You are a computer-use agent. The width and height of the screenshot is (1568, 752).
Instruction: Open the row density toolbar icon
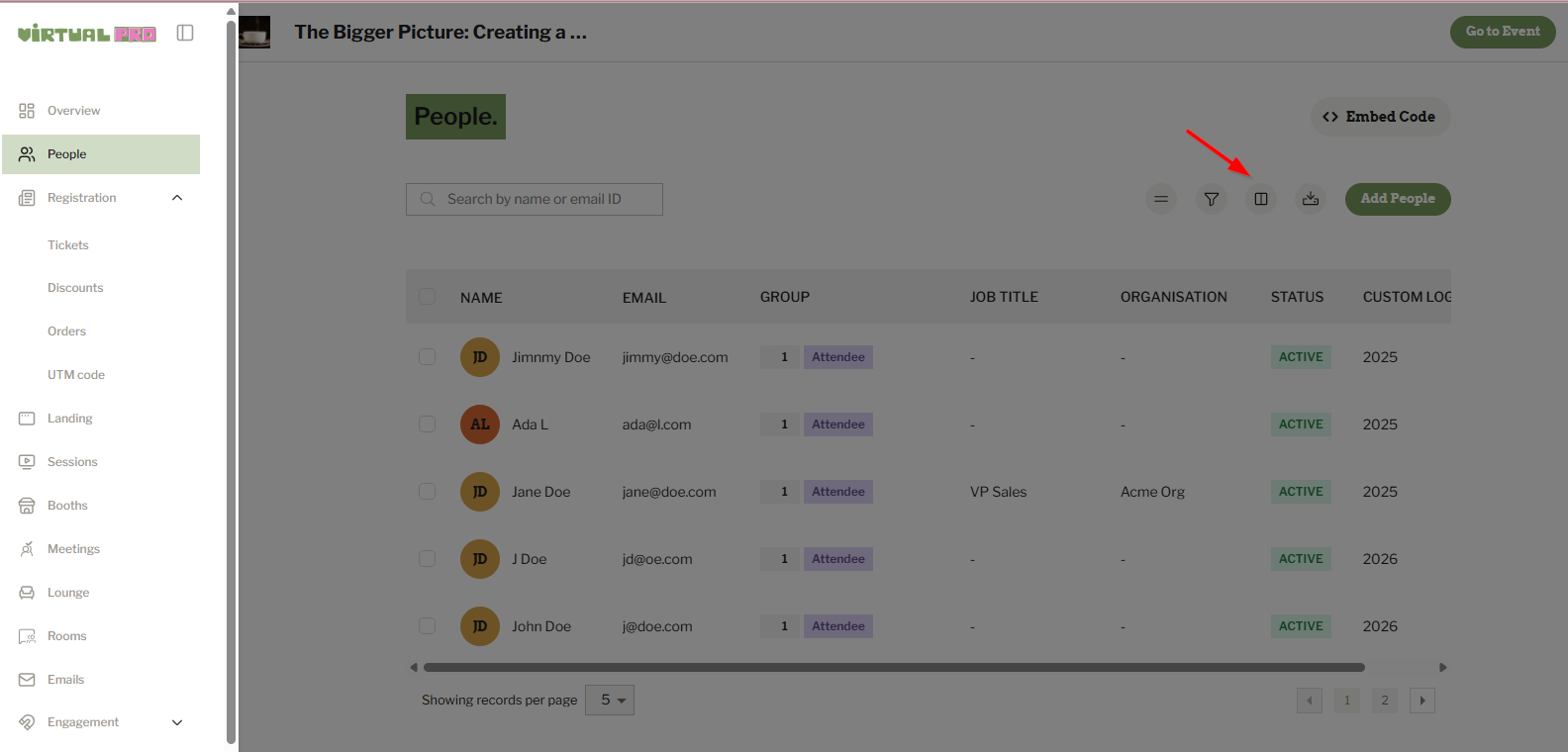pos(1161,199)
